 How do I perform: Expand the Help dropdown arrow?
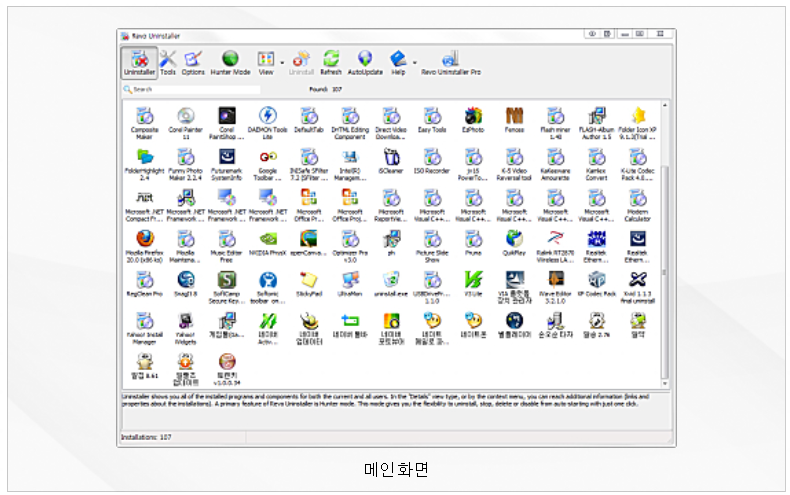(x=415, y=63)
